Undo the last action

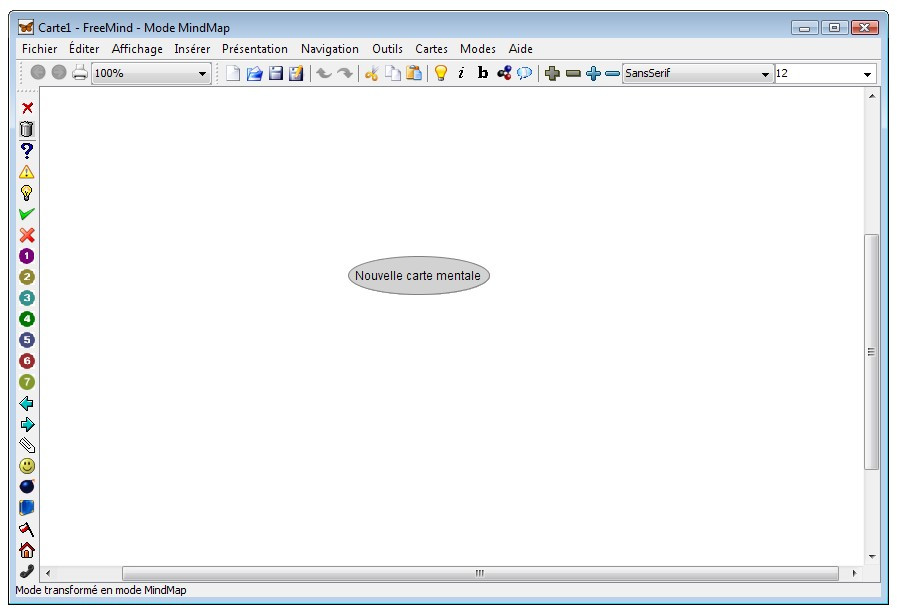pos(324,73)
